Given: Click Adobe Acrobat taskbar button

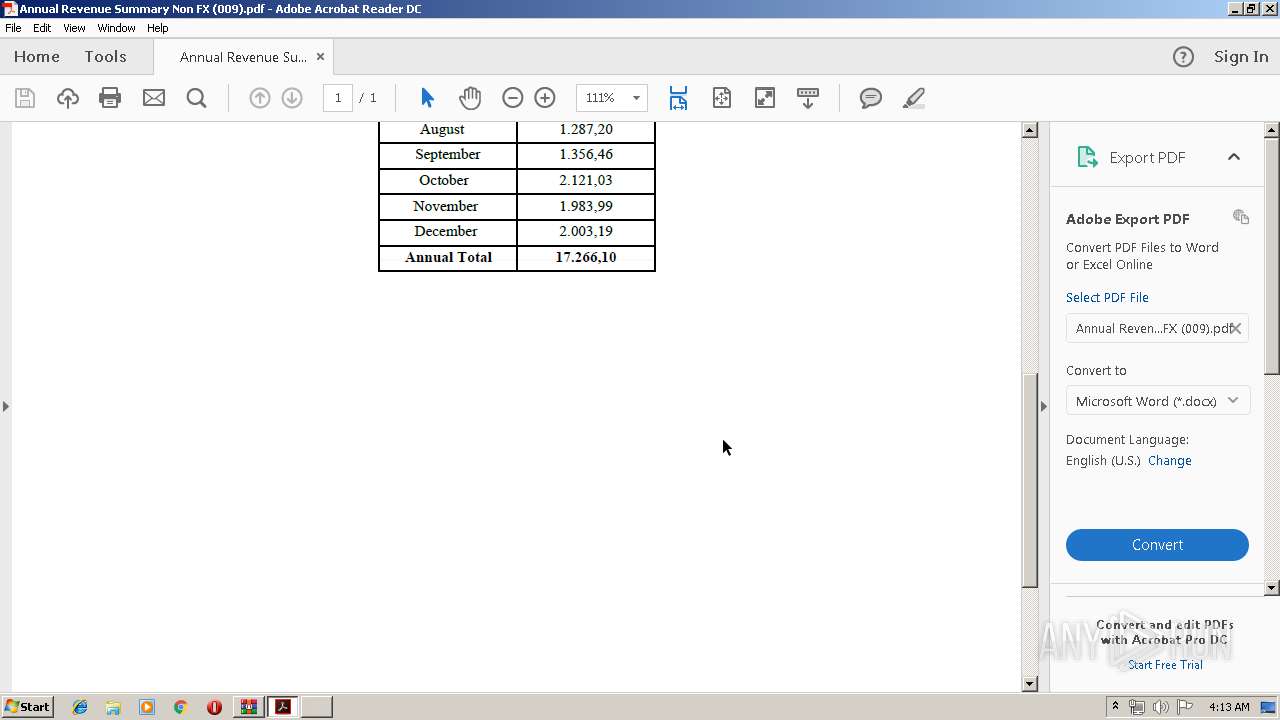Looking at the screenshot, I should click(283, 707).
